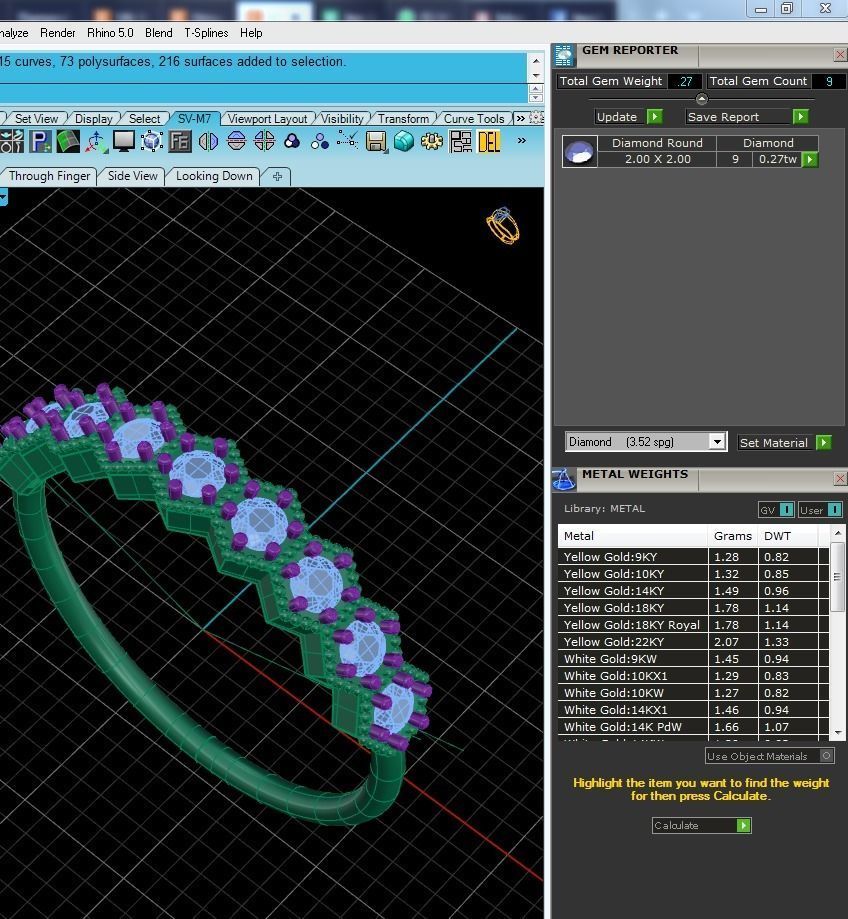
Task: Click the floppy disk save icon
Action: [x=376, y=142]
